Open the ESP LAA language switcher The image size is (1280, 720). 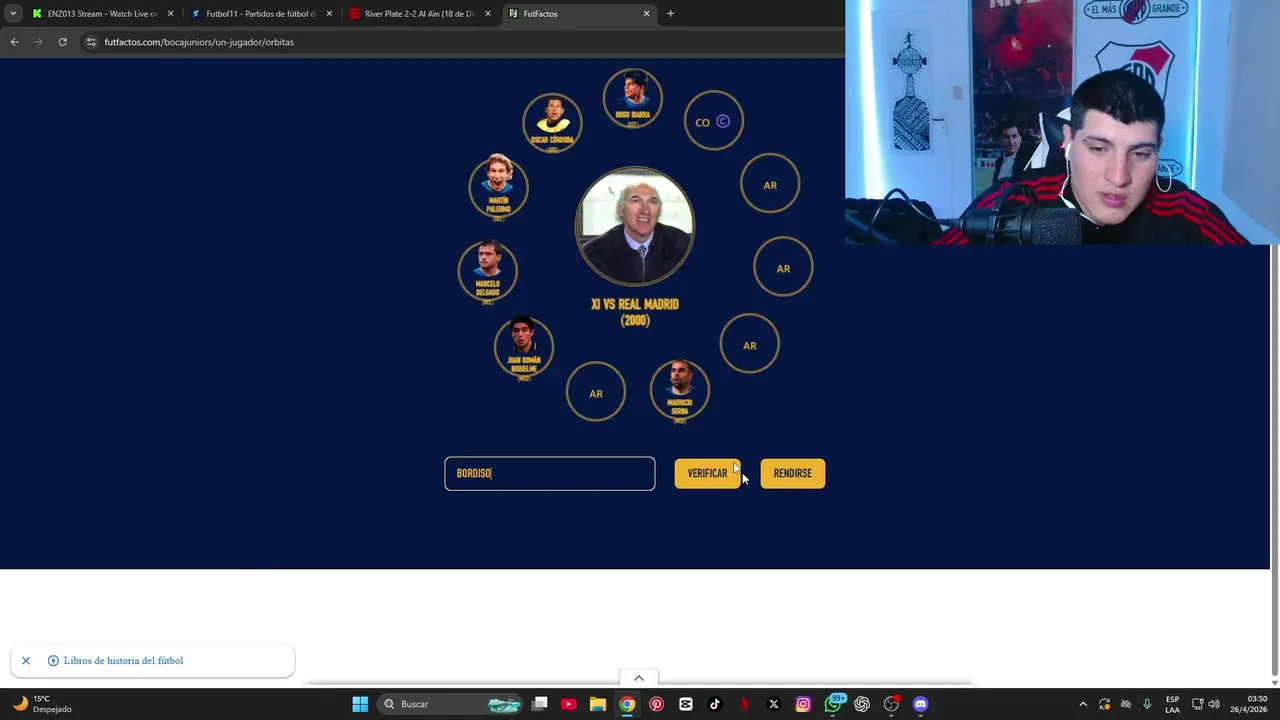click(1172, 704)
